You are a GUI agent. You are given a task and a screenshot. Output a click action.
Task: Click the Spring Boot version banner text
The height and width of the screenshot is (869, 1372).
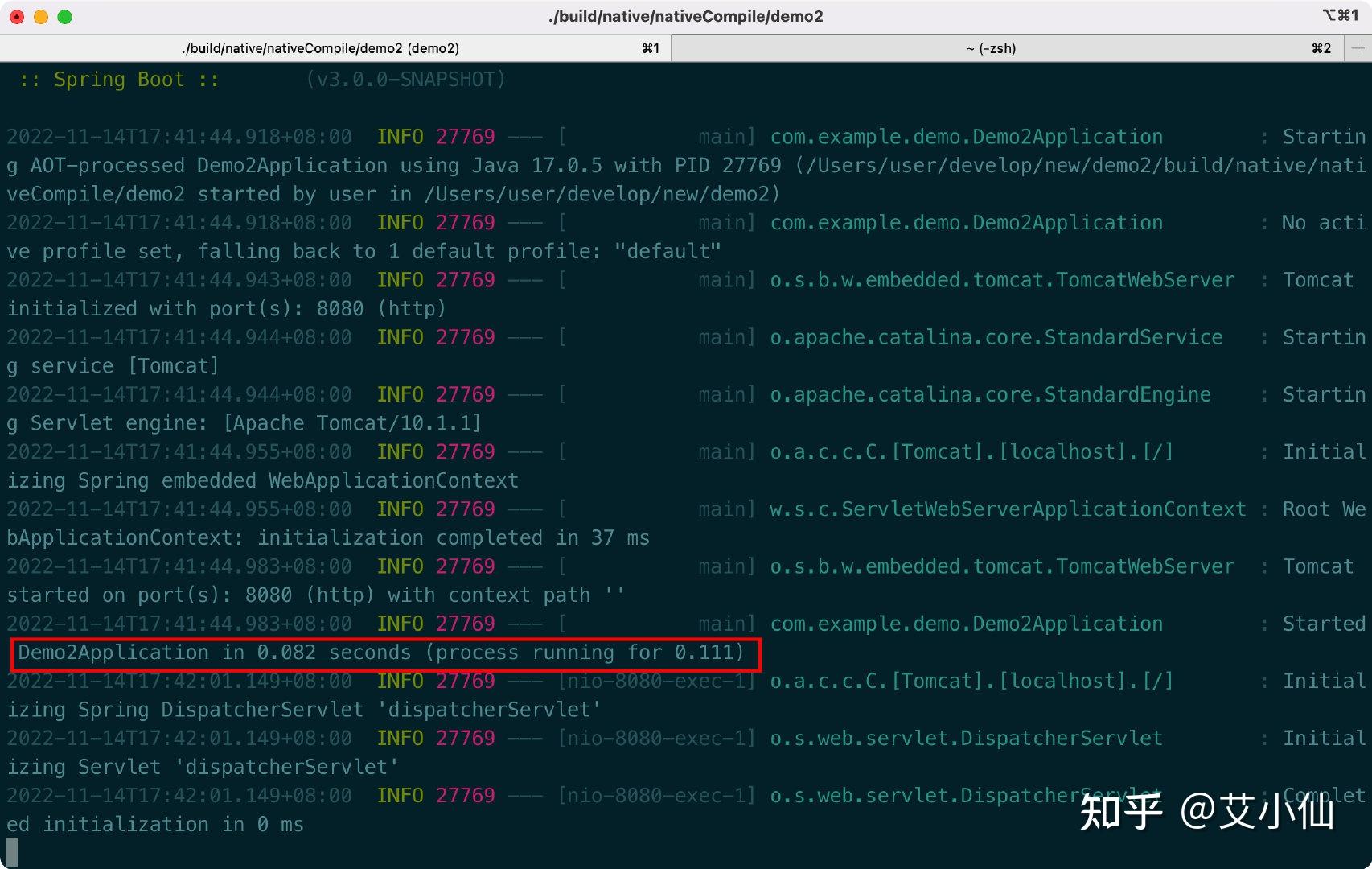pyautogui.click(x=263, y=80)
